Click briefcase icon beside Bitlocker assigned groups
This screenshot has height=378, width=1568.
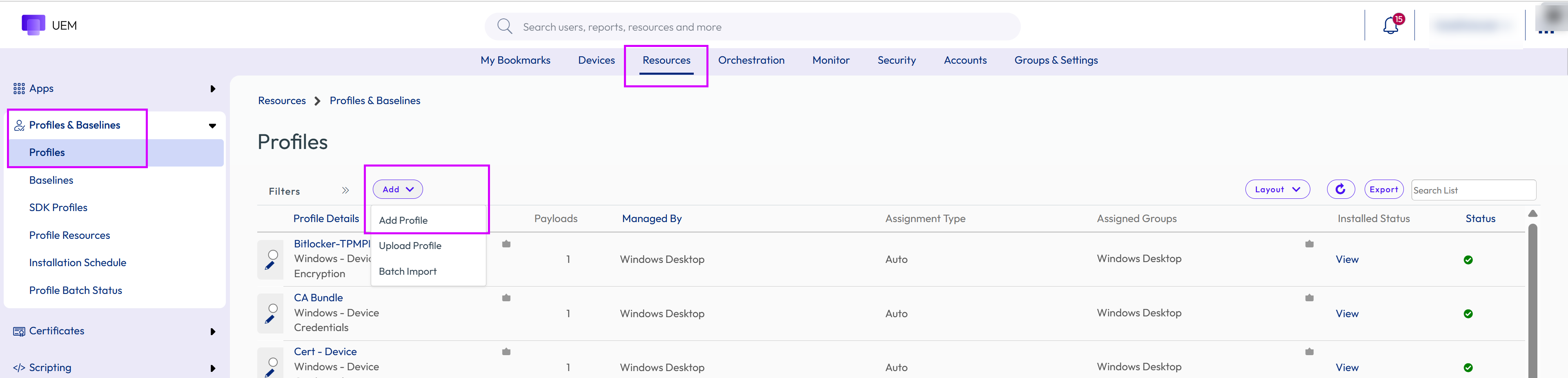tap(1309, 244)
